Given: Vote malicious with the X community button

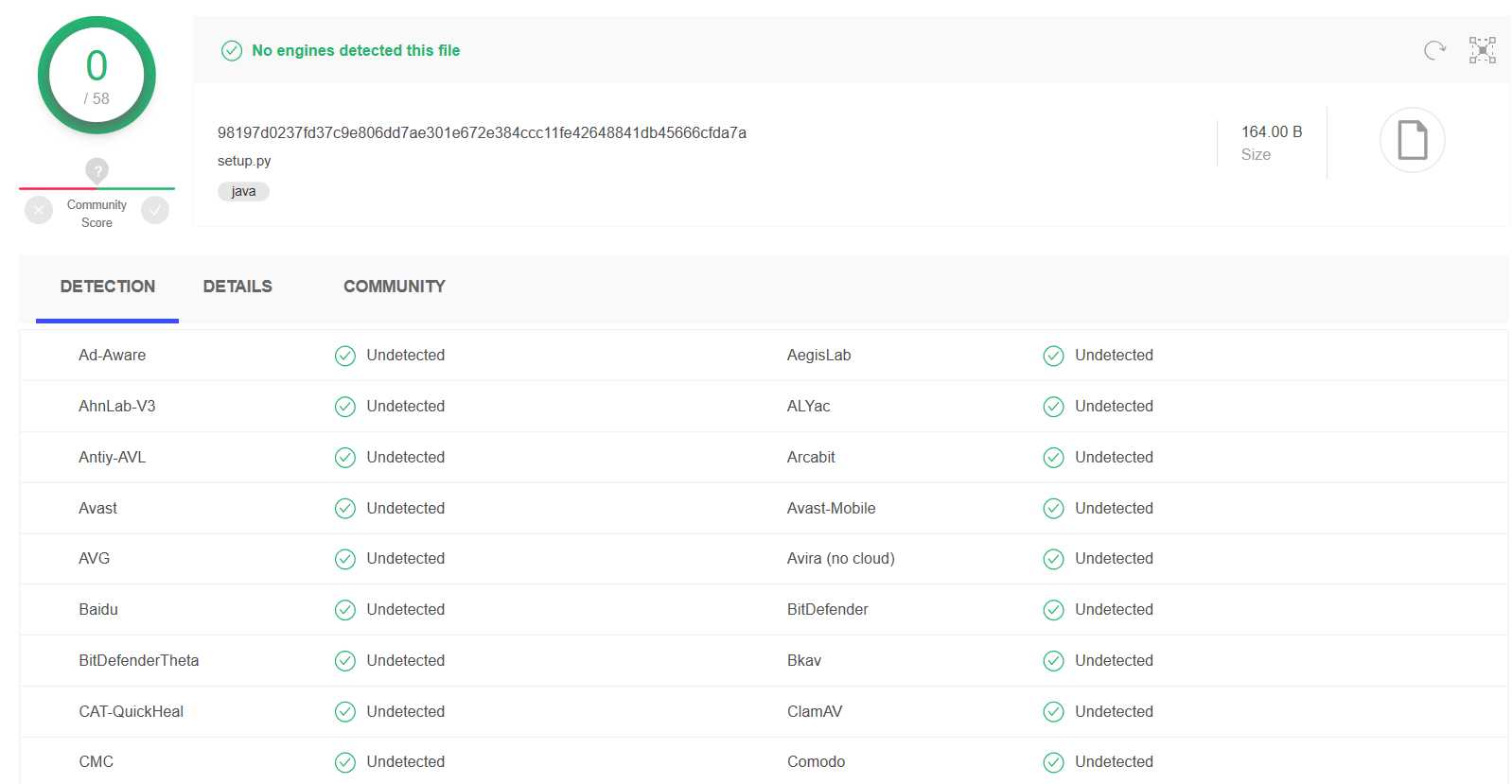Looking at the screenshot, I should (x=38, y=210).
